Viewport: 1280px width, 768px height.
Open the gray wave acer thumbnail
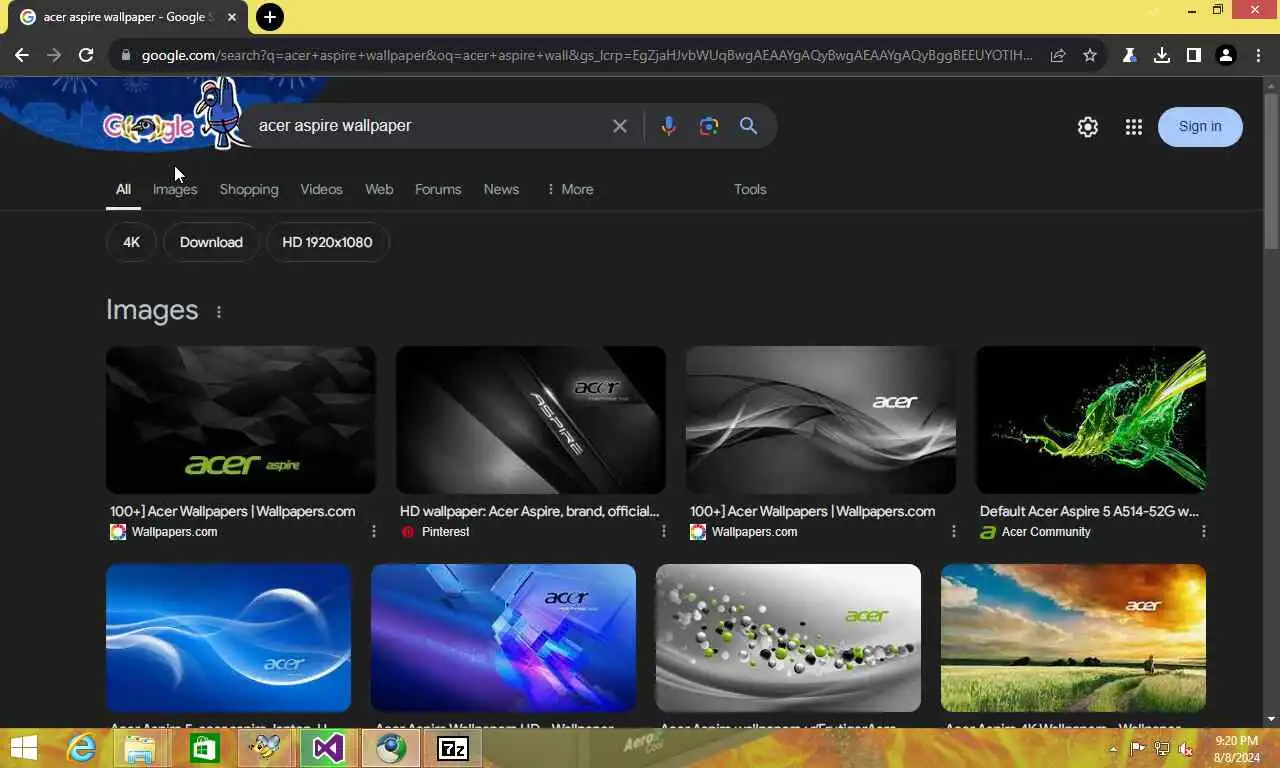[821, 420]
